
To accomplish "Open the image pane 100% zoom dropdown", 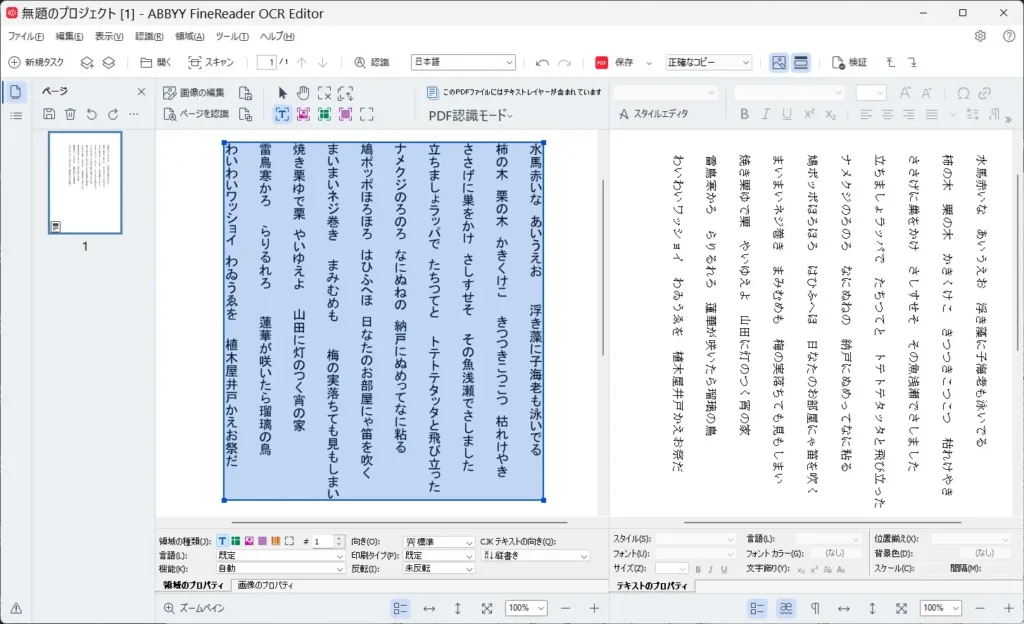I will [526, 608].
